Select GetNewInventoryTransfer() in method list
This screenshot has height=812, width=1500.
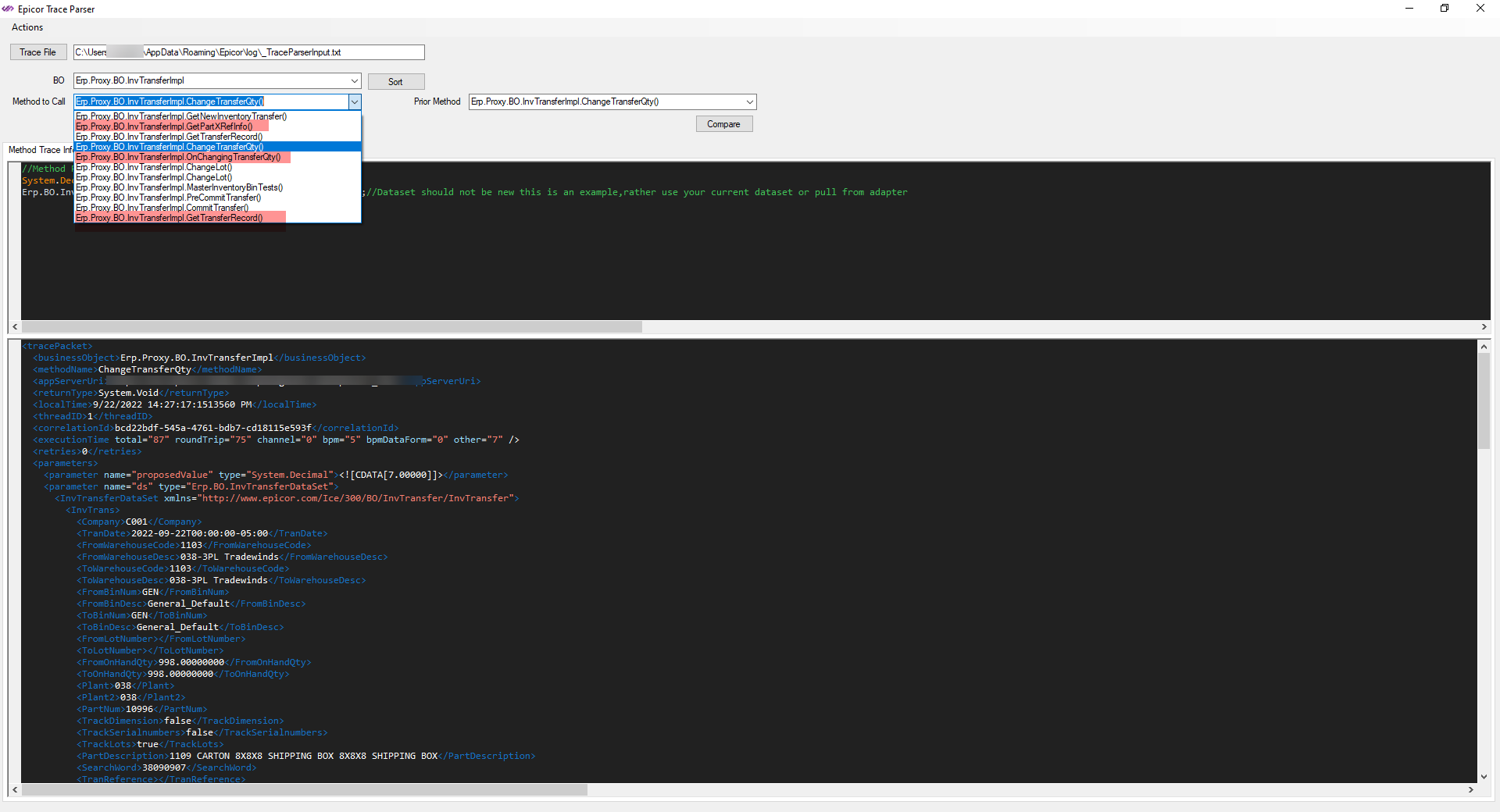tap(218, 116)
